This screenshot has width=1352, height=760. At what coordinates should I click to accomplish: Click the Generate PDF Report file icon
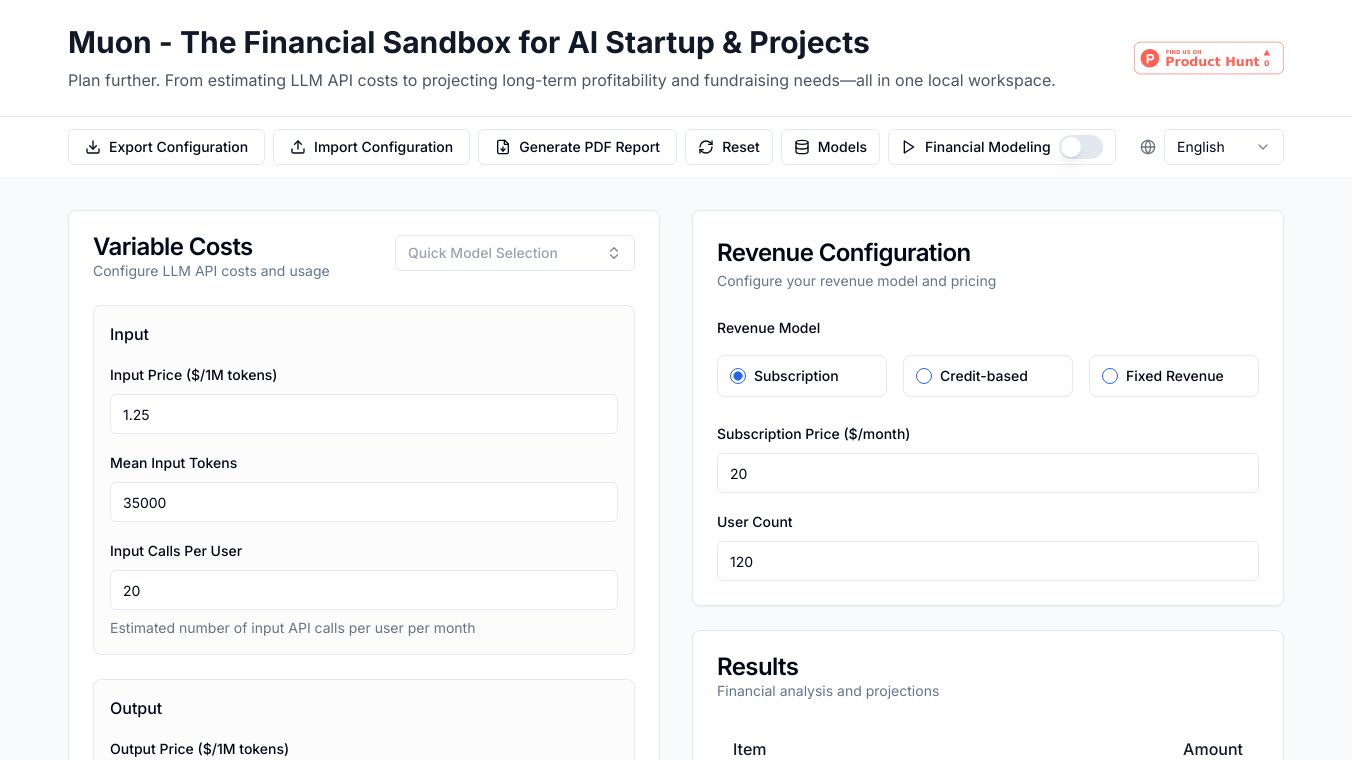click(x=503, y=147)
